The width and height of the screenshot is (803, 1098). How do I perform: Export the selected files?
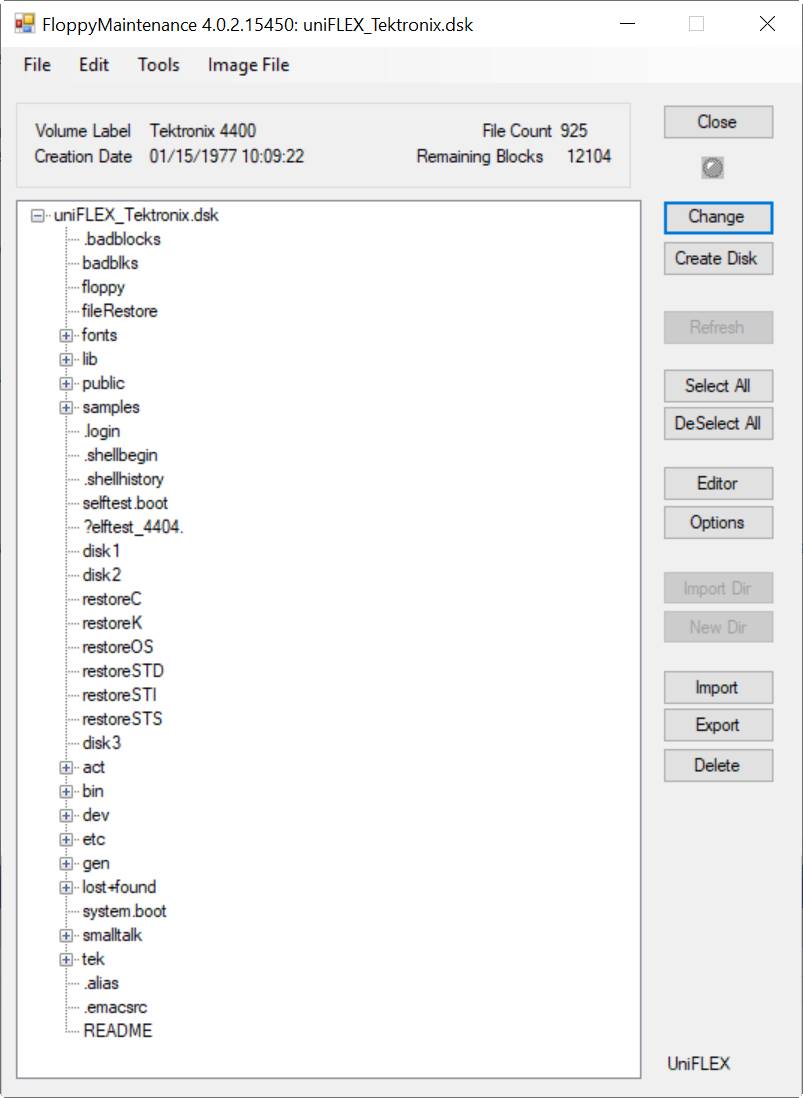[717, 726]
